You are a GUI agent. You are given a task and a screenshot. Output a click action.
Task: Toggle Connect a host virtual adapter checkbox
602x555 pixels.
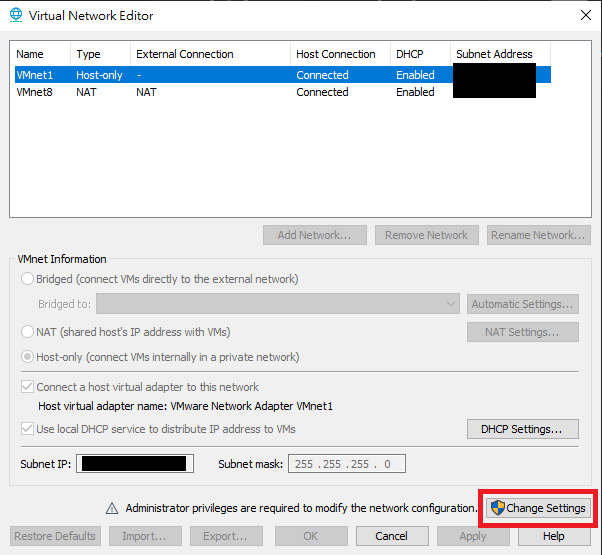pyautogui.click(x=27, y=387)
